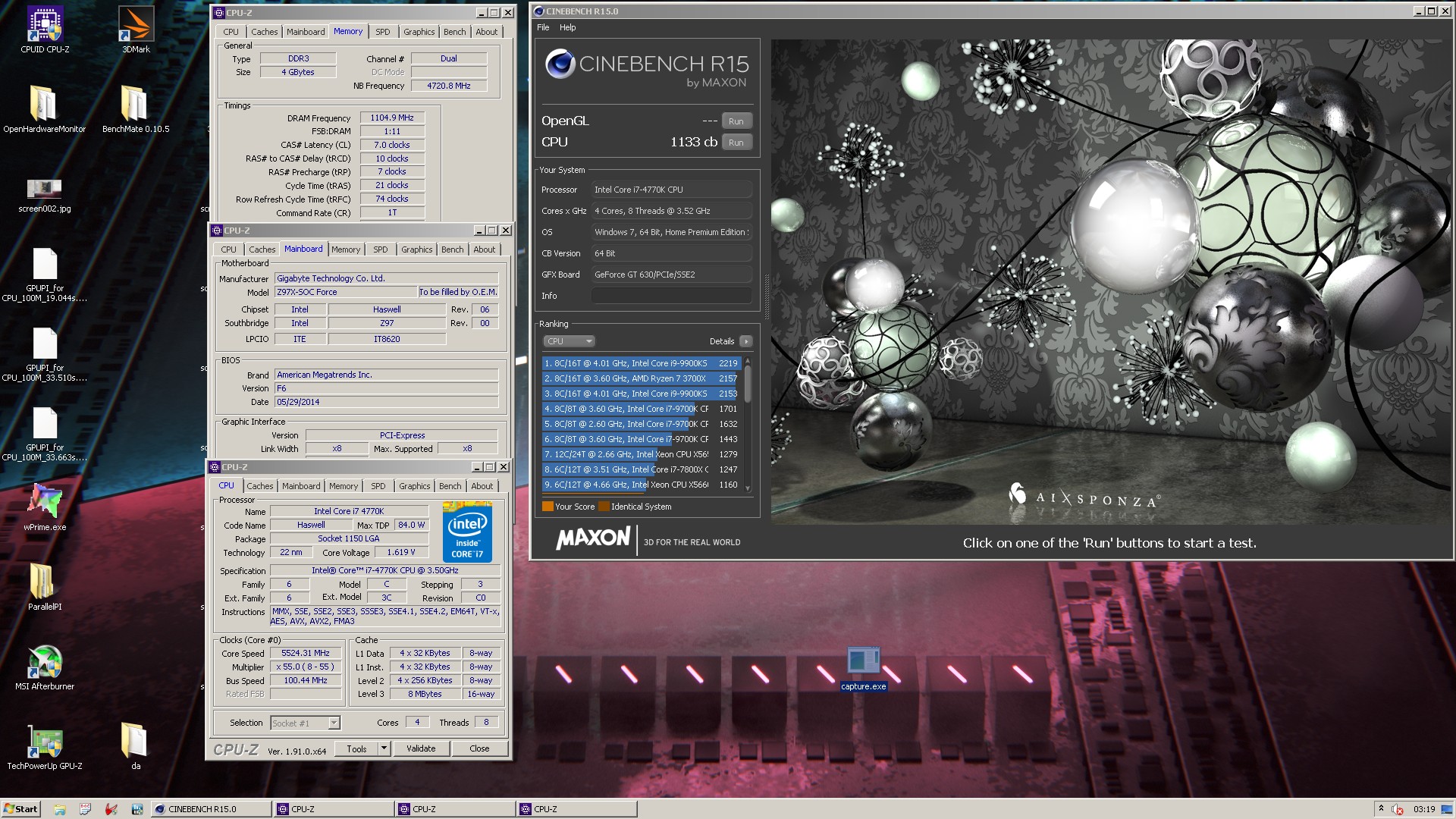1456x819 pixels.
Task: Click the Details arrow button in Ranking
Action: pyautogui.click(x=746, y=341)
